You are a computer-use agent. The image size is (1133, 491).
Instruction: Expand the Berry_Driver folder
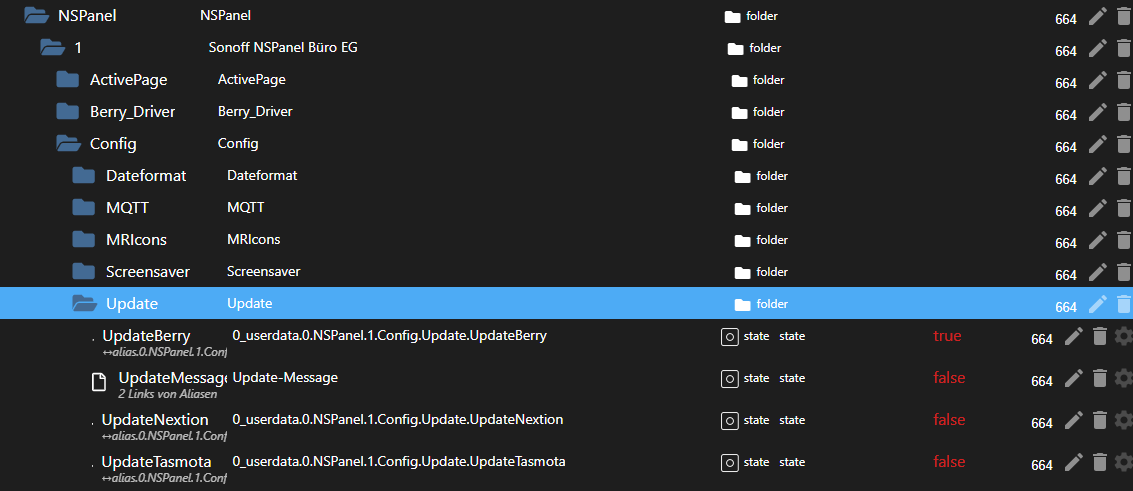67,111
